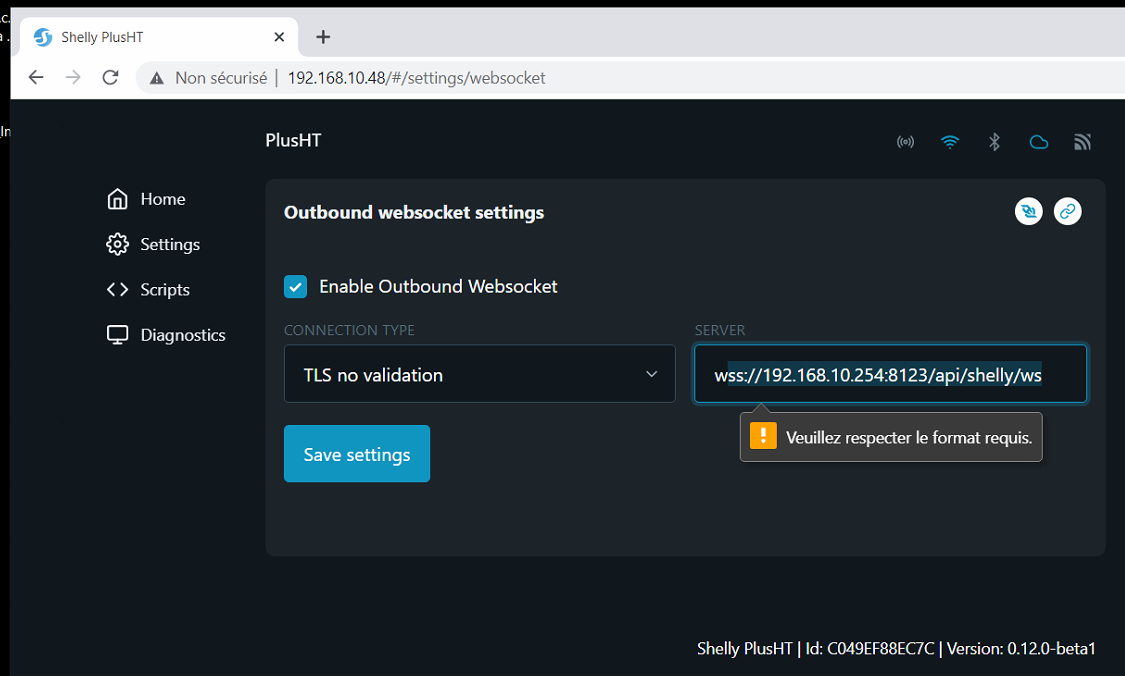Click inside the Server address field

[889, 374]
